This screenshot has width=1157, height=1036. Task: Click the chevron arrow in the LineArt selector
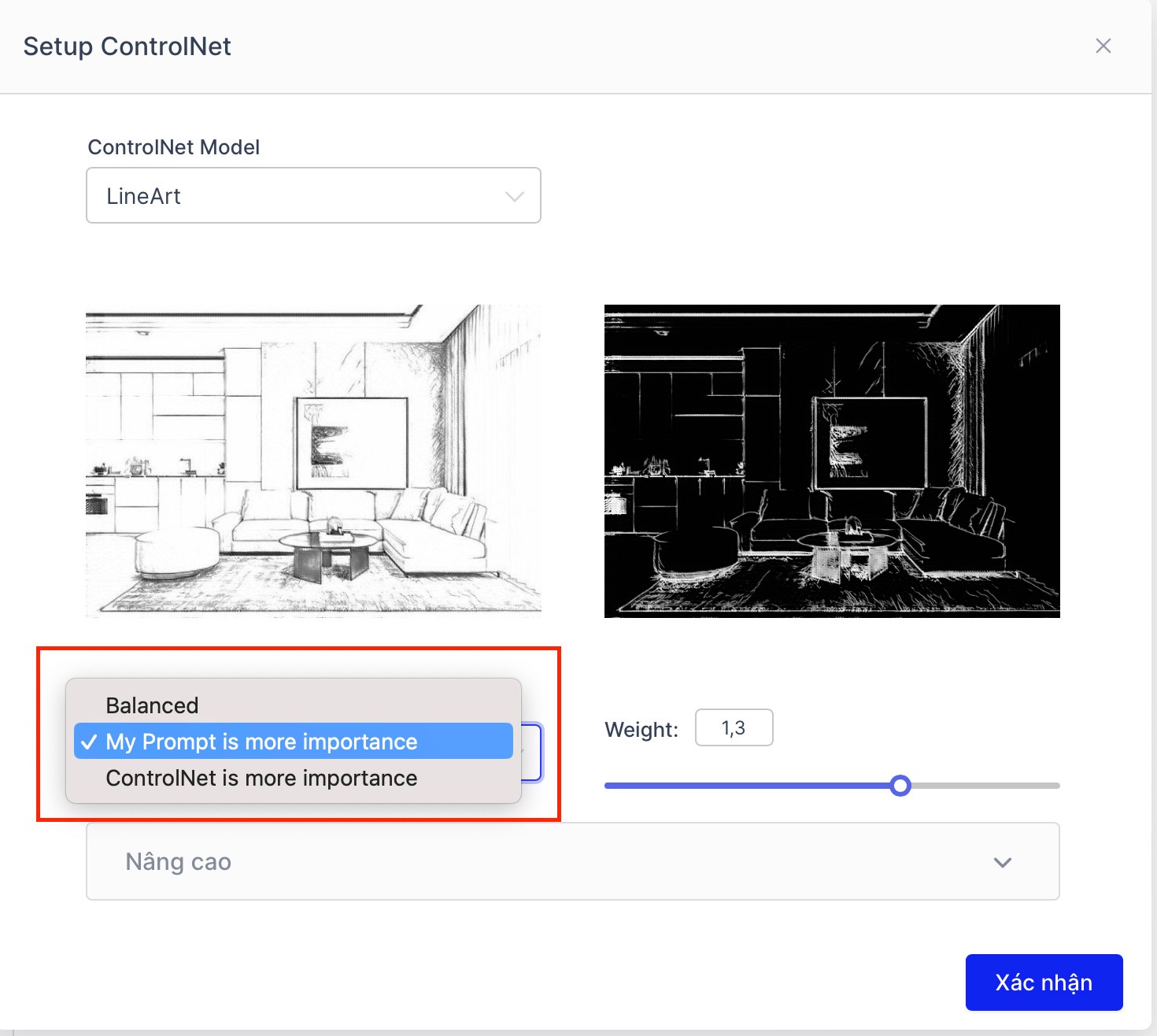point(514,196)
